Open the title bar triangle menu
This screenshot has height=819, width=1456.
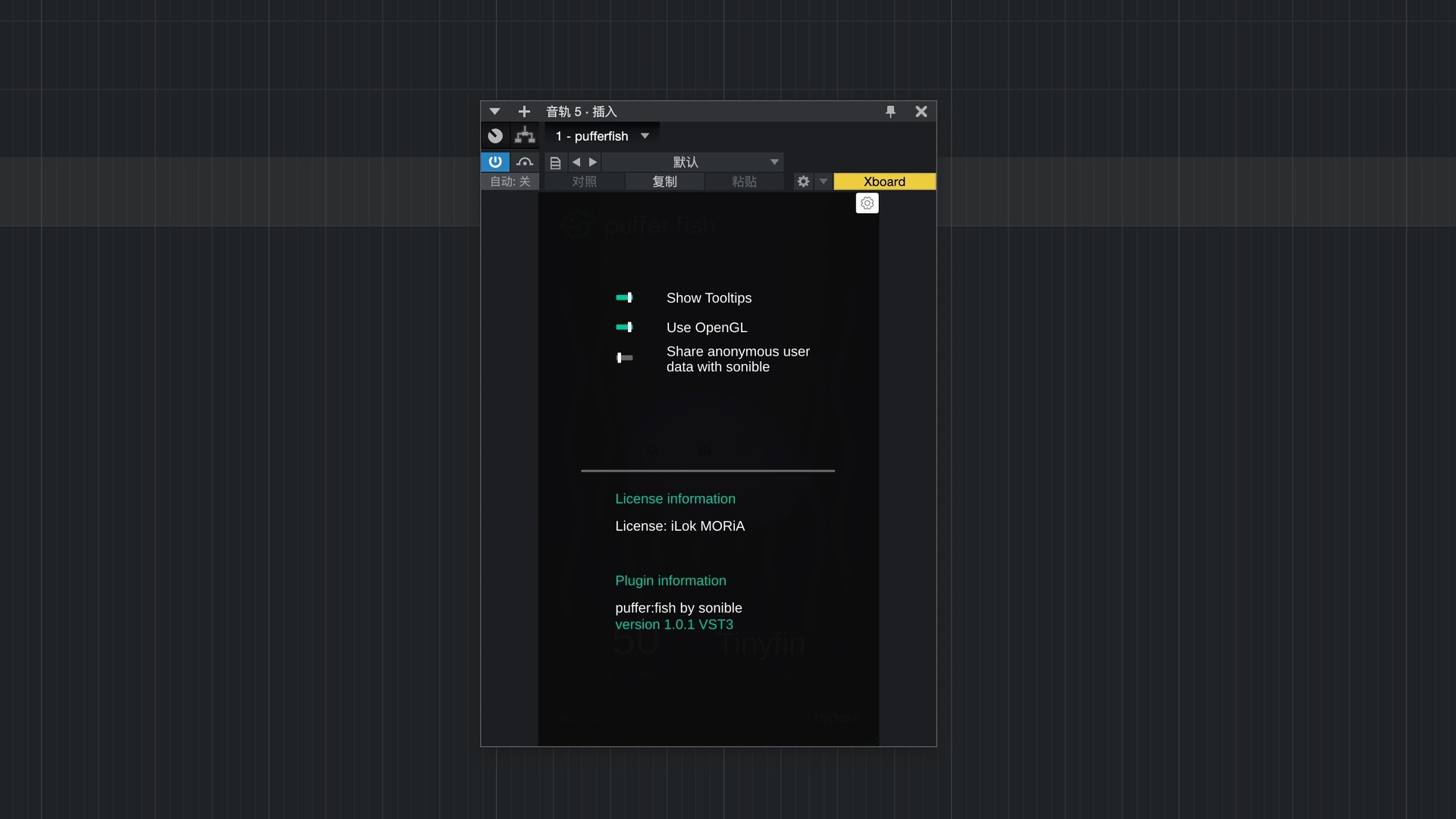click(494, 111)
